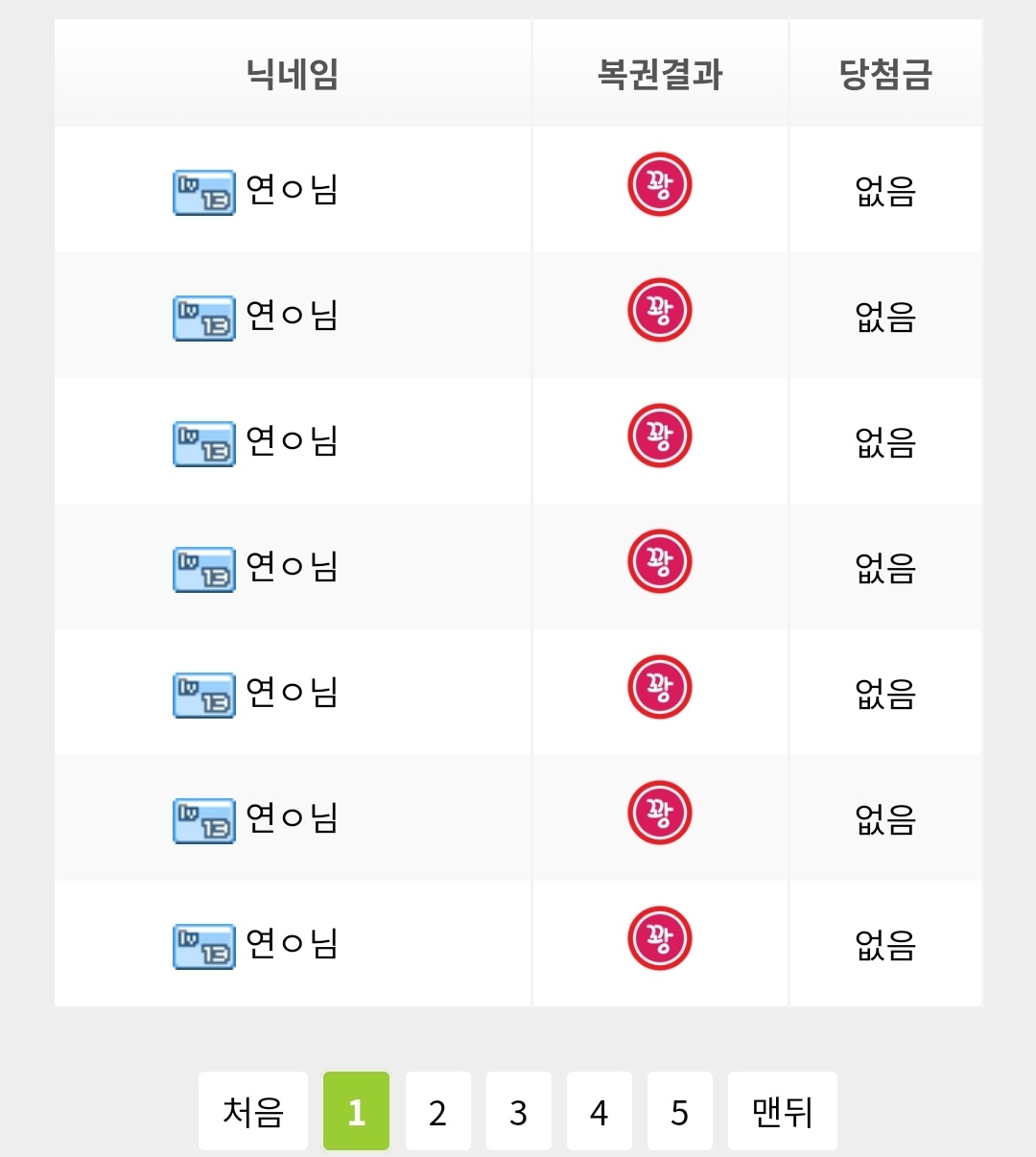Click 없음 prize text in third row
Viewport: 1036px width, 1157px height.
[x=885, y=442]
